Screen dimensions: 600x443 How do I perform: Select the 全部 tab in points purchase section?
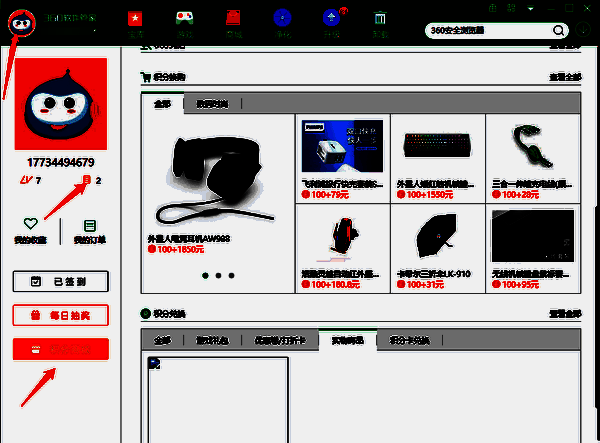pos(161,103)
